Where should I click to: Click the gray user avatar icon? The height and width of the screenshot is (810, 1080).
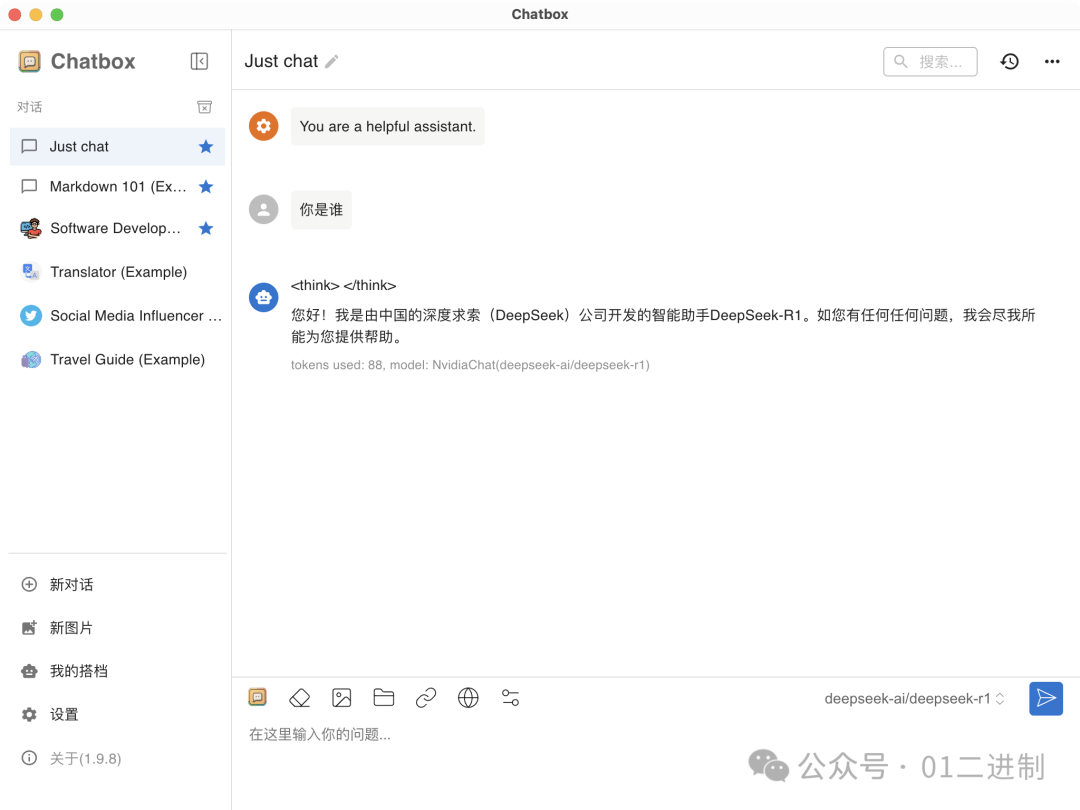point(263,209)
